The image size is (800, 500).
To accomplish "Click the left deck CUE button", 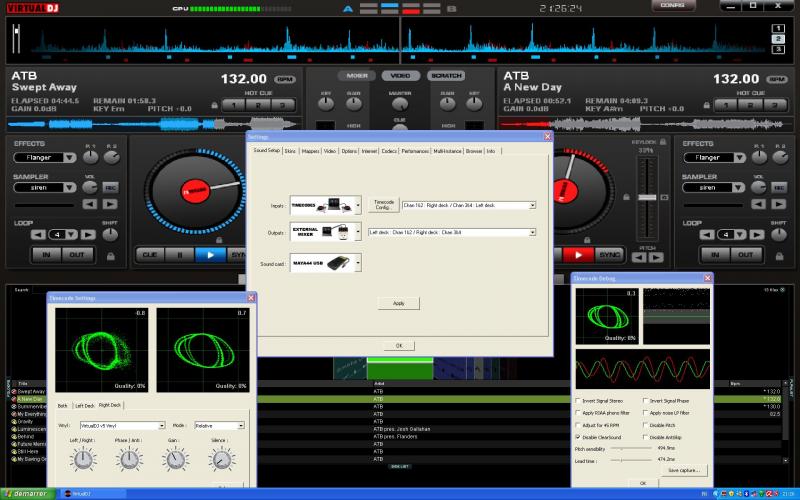I will (150, 255).
